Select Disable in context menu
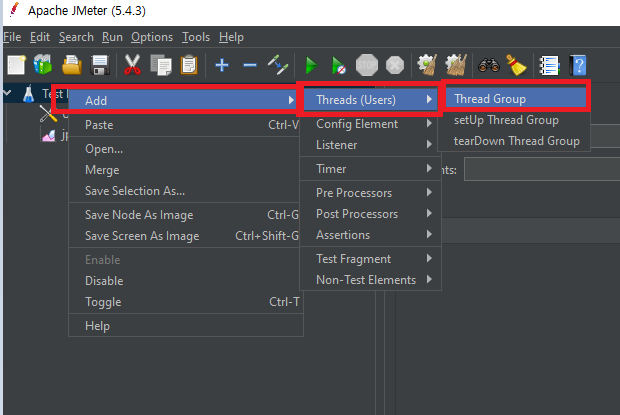 pyautogui.click(x=184, y=281)
